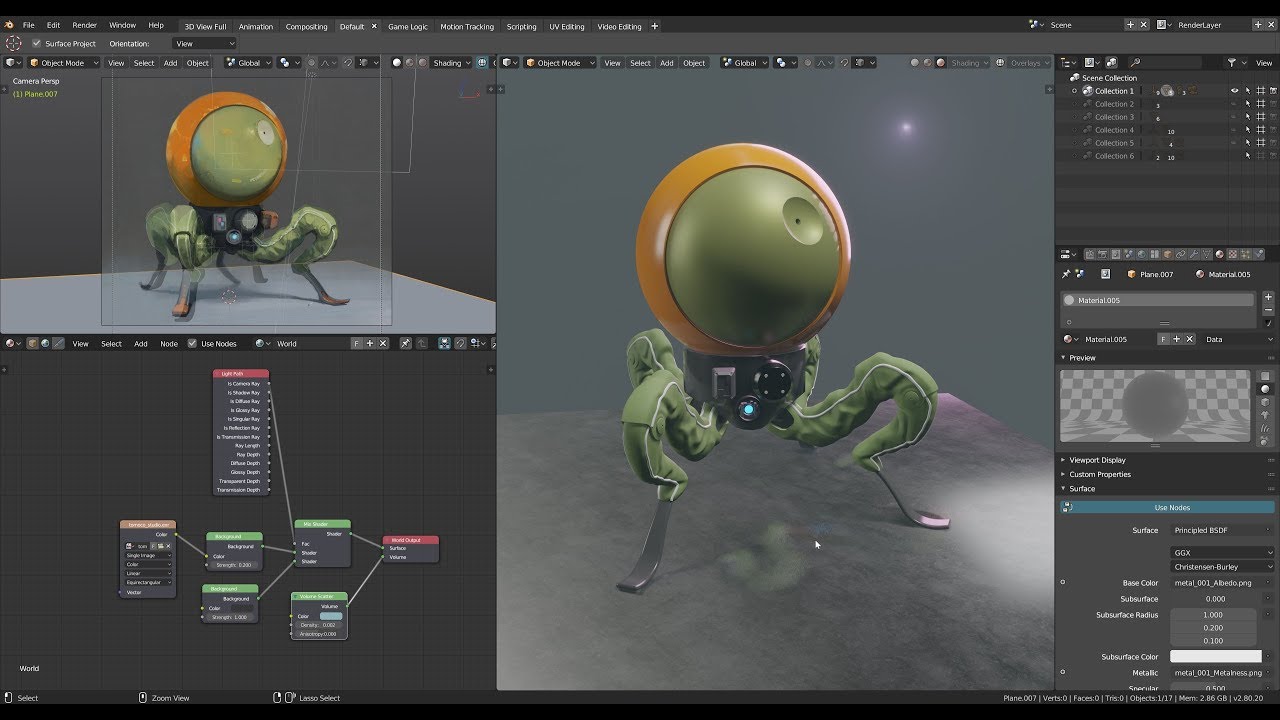Open the Render menu
The width and height of the screenshot is (1280, 720).
(x=84, y=25)
